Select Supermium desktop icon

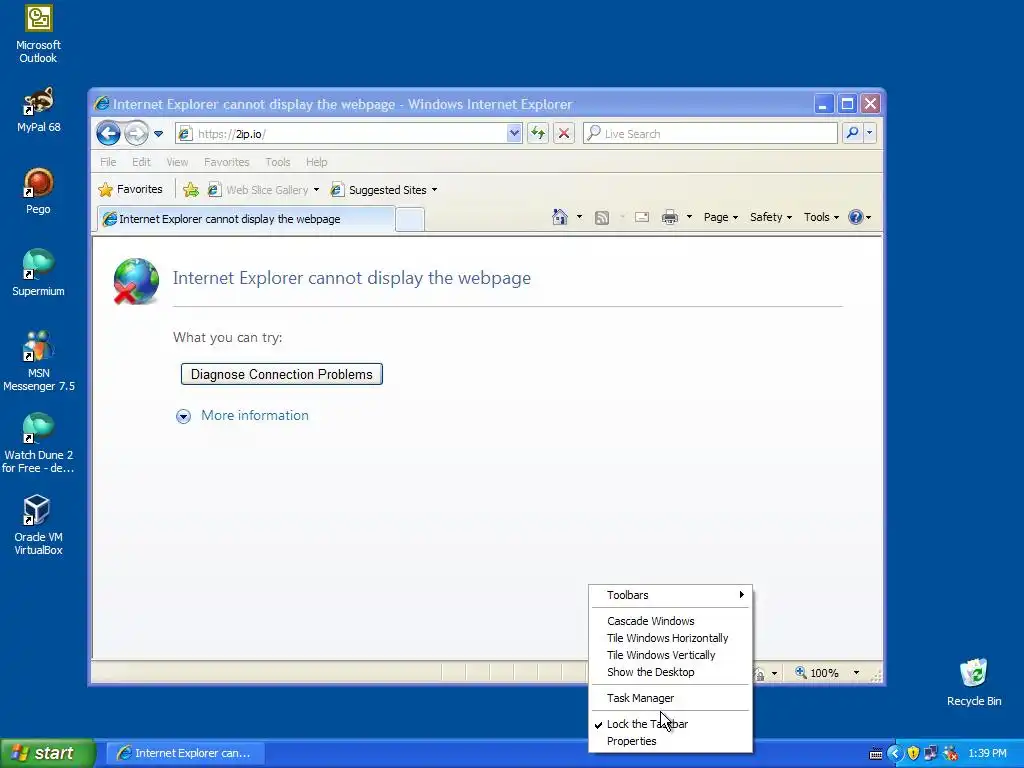pyautogui.click(x=39, y=273)
